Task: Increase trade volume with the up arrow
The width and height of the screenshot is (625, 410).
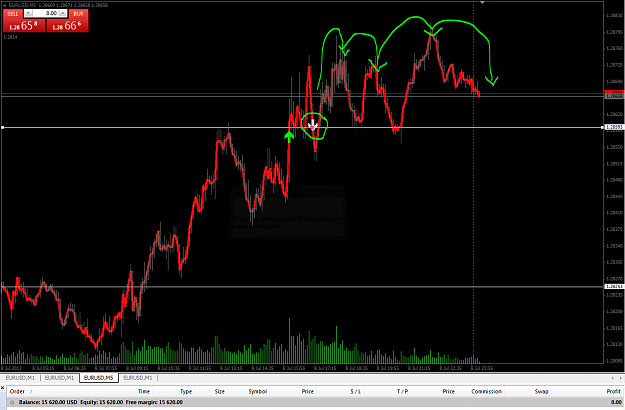Action: (x=63, y=14)
